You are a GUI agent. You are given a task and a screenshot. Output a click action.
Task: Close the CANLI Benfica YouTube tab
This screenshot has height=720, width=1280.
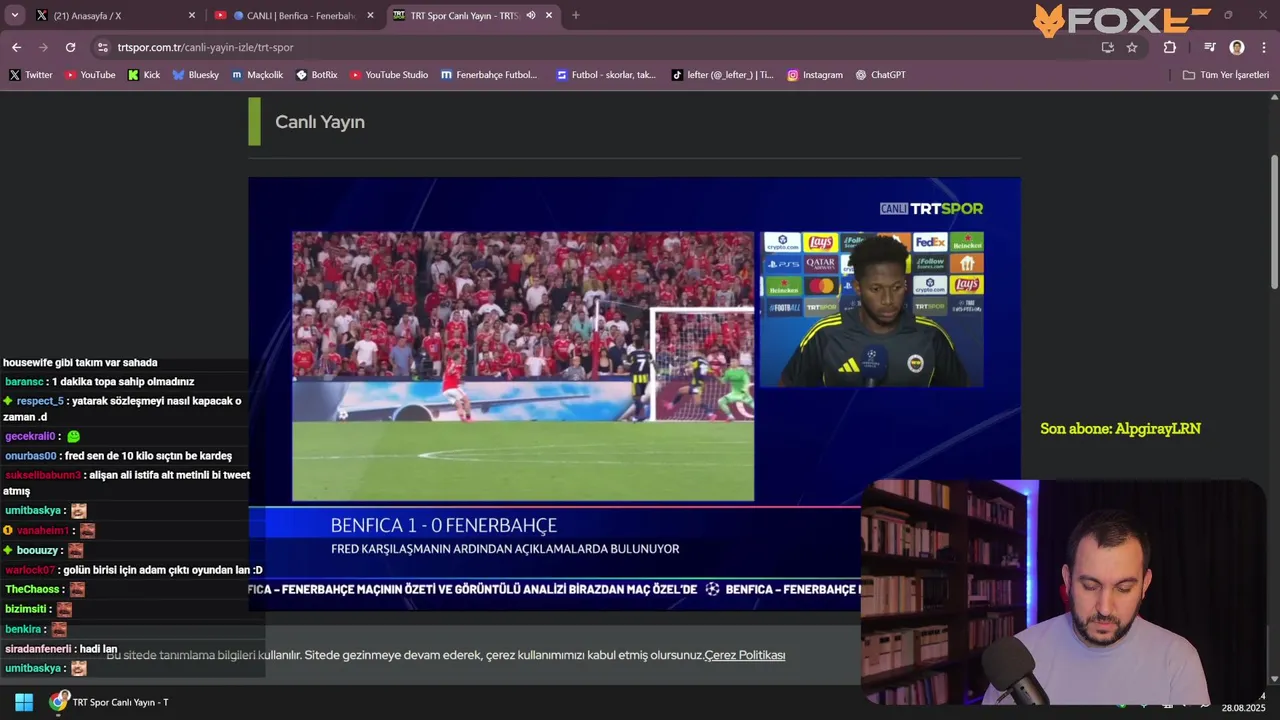click(x=370, y=15)
